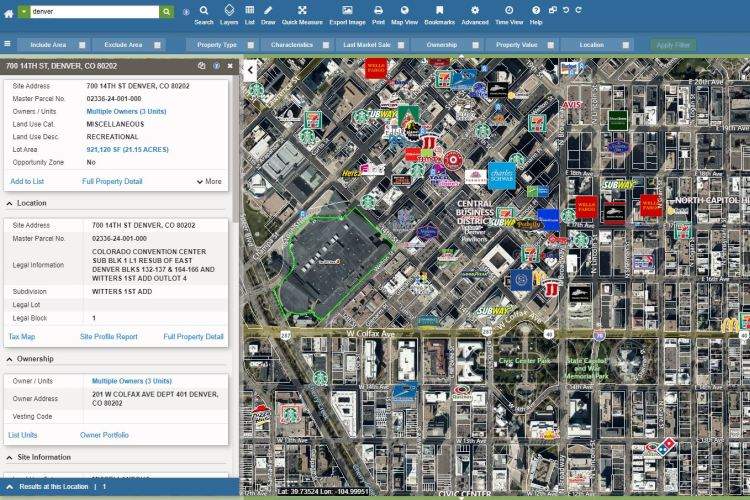Screen dimensions: 750x500
Task: Click the Apply Filter button
Action: (673, 45)
